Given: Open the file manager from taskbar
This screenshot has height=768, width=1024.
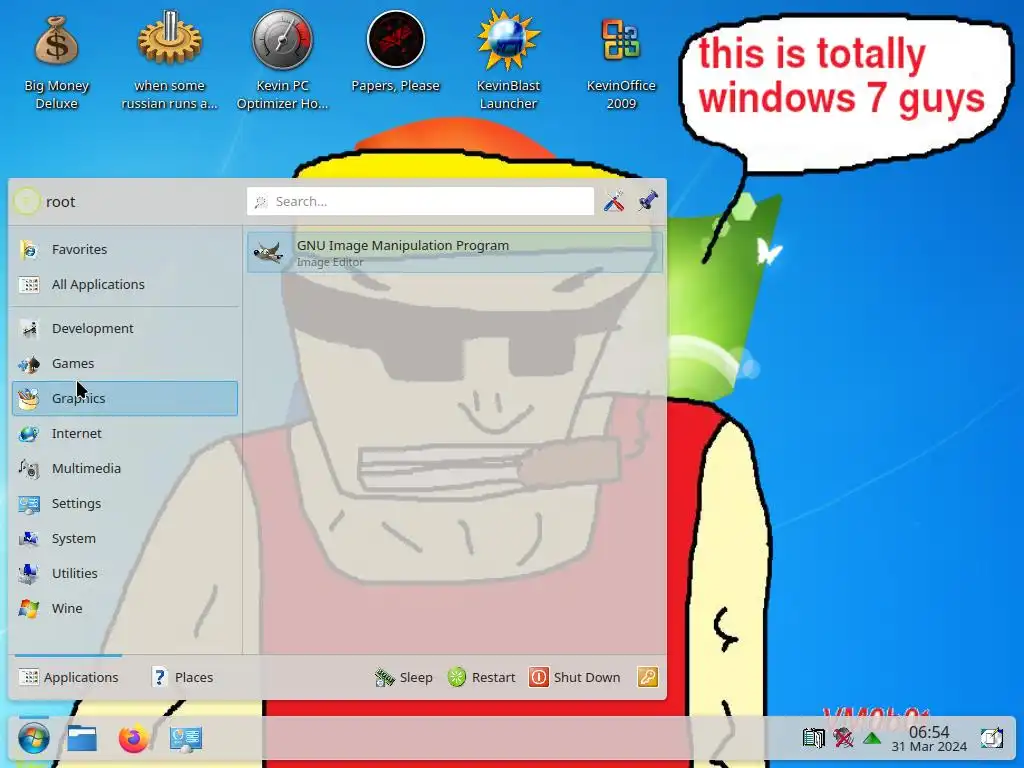Looking at the screenshot, I should 82,739.
